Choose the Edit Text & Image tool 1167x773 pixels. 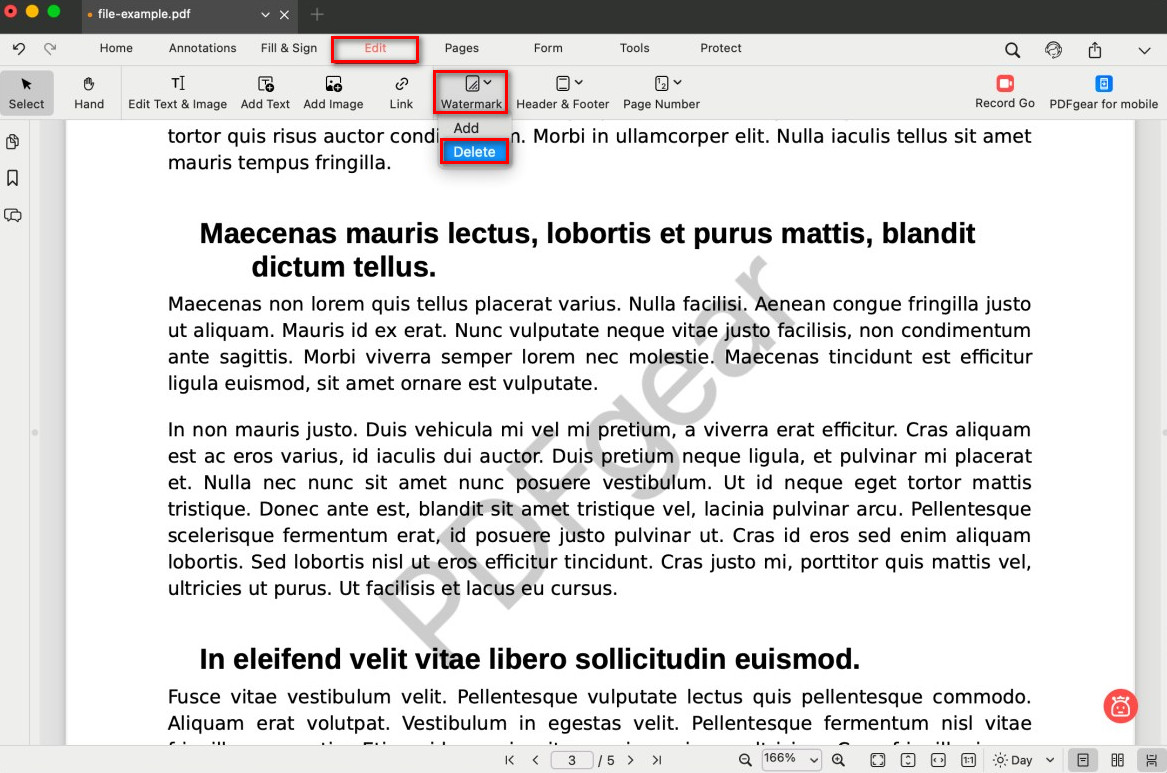[177, 92]
